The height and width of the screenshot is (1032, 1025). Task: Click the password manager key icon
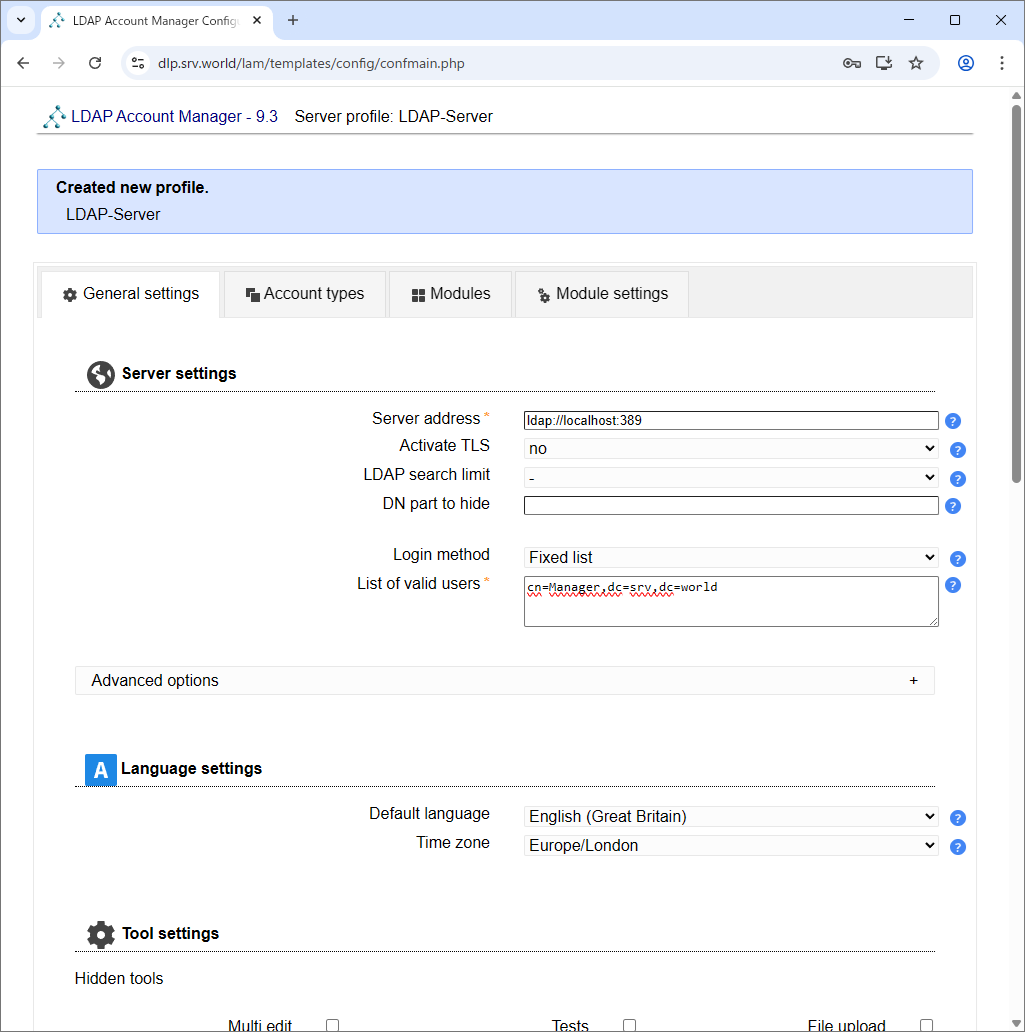point(851,63)
